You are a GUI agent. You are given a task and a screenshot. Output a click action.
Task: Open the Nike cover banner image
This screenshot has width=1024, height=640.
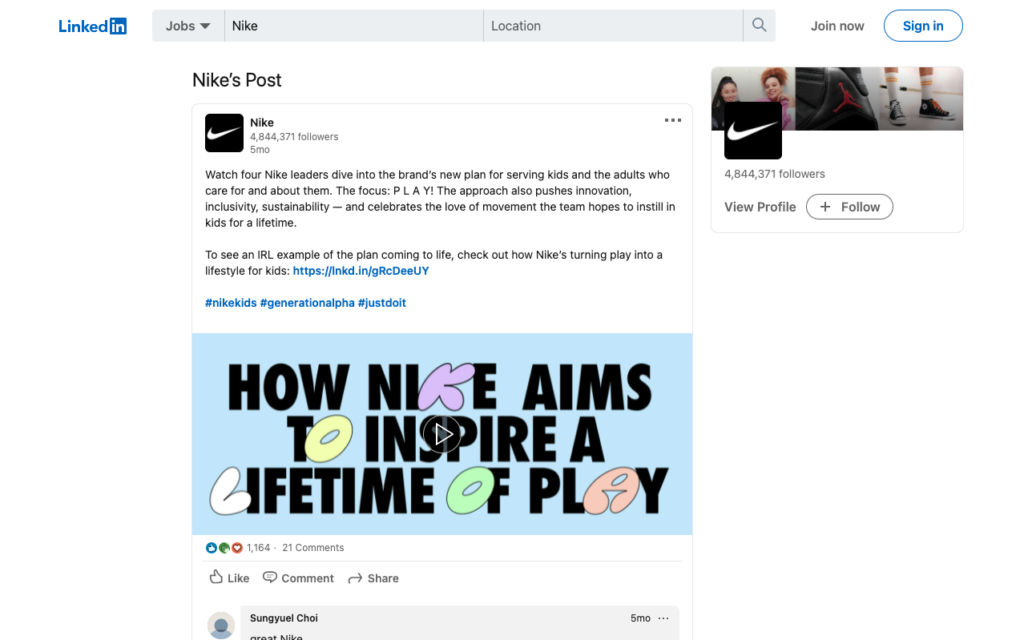point(837,99)
